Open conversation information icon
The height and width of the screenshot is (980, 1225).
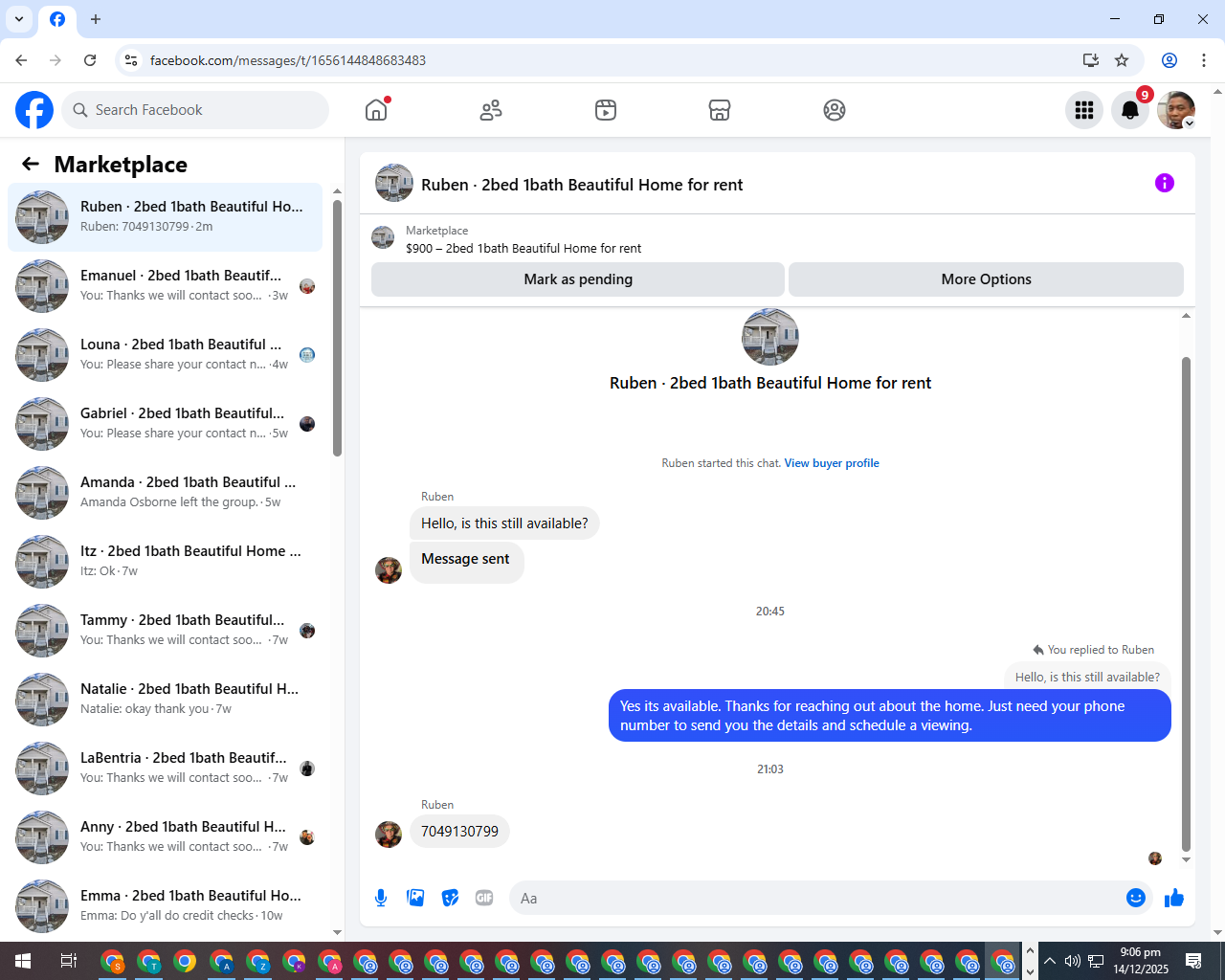pos(1165,183)
